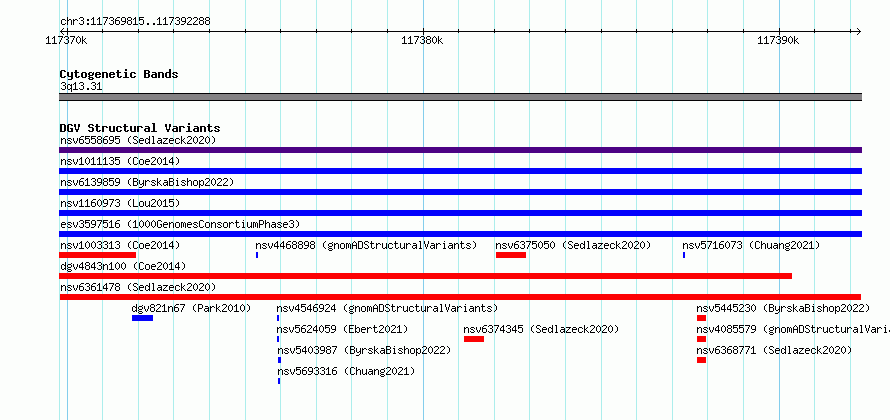Click the nsv6558695 (Sedlazeck2020) variant label

tap(138, 140)
